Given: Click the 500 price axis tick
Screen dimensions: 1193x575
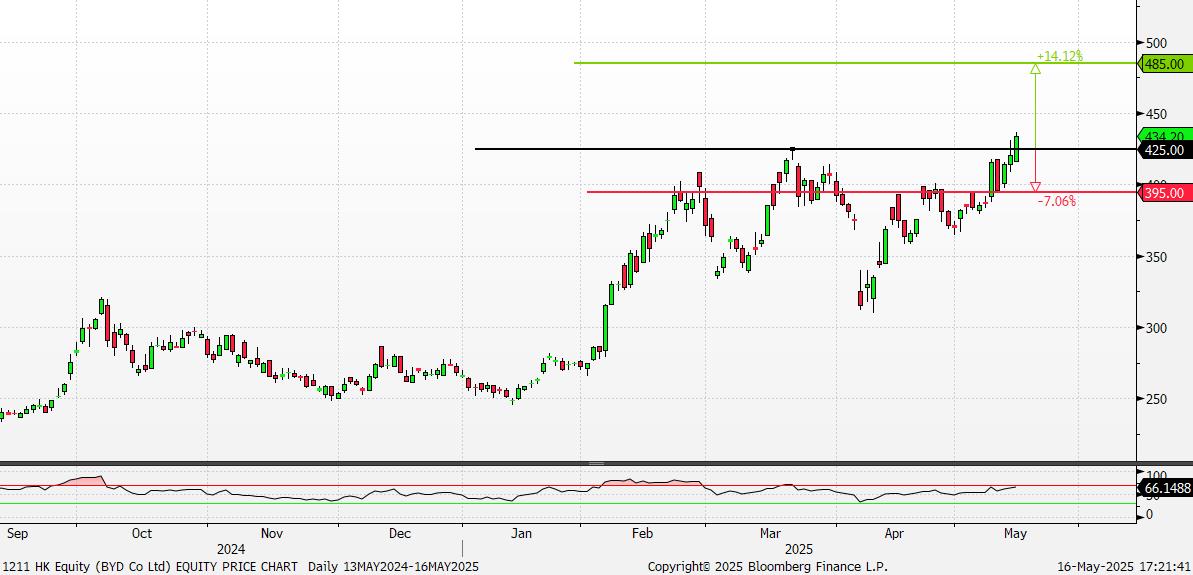Looking at the screenshot, I should tap(1156, 43).
